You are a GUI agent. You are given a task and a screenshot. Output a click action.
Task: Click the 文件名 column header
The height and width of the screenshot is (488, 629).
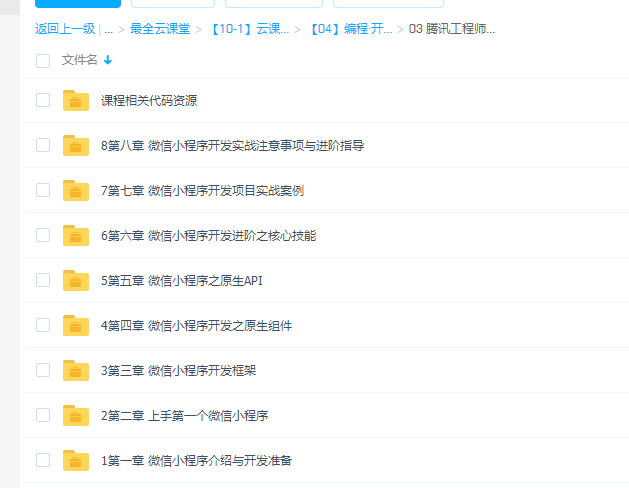pyautogui.click(x=80, y=60)
